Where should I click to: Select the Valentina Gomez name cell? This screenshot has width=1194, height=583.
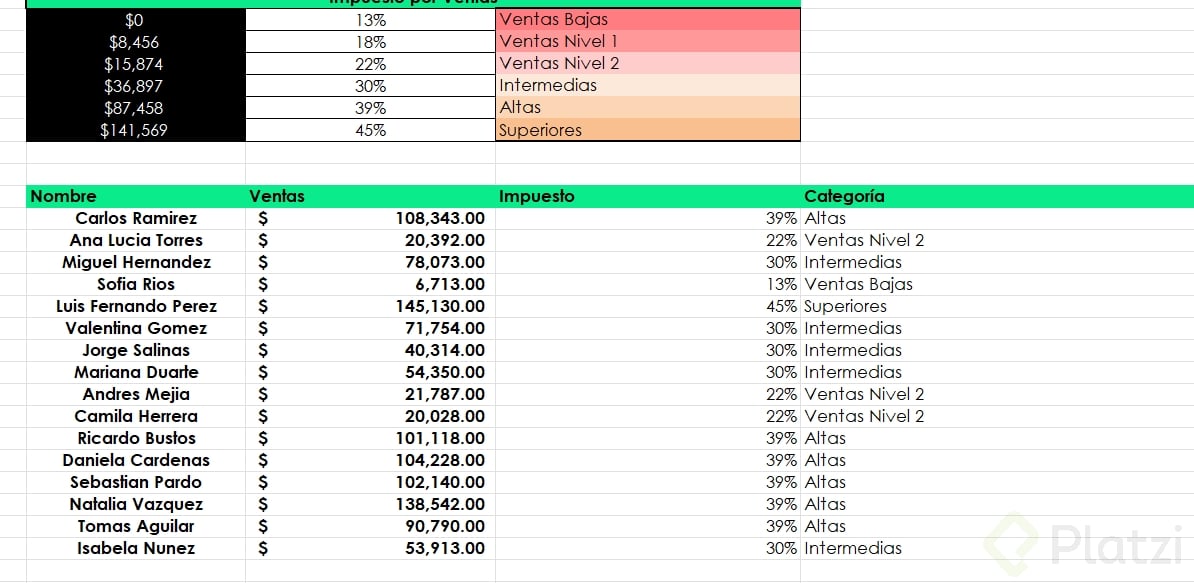(x=136, y=328)
